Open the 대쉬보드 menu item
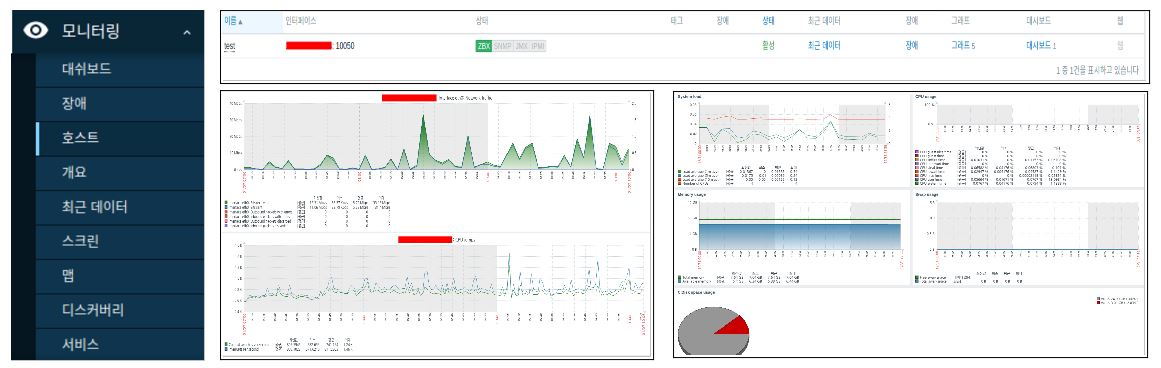 coord(87,70)
